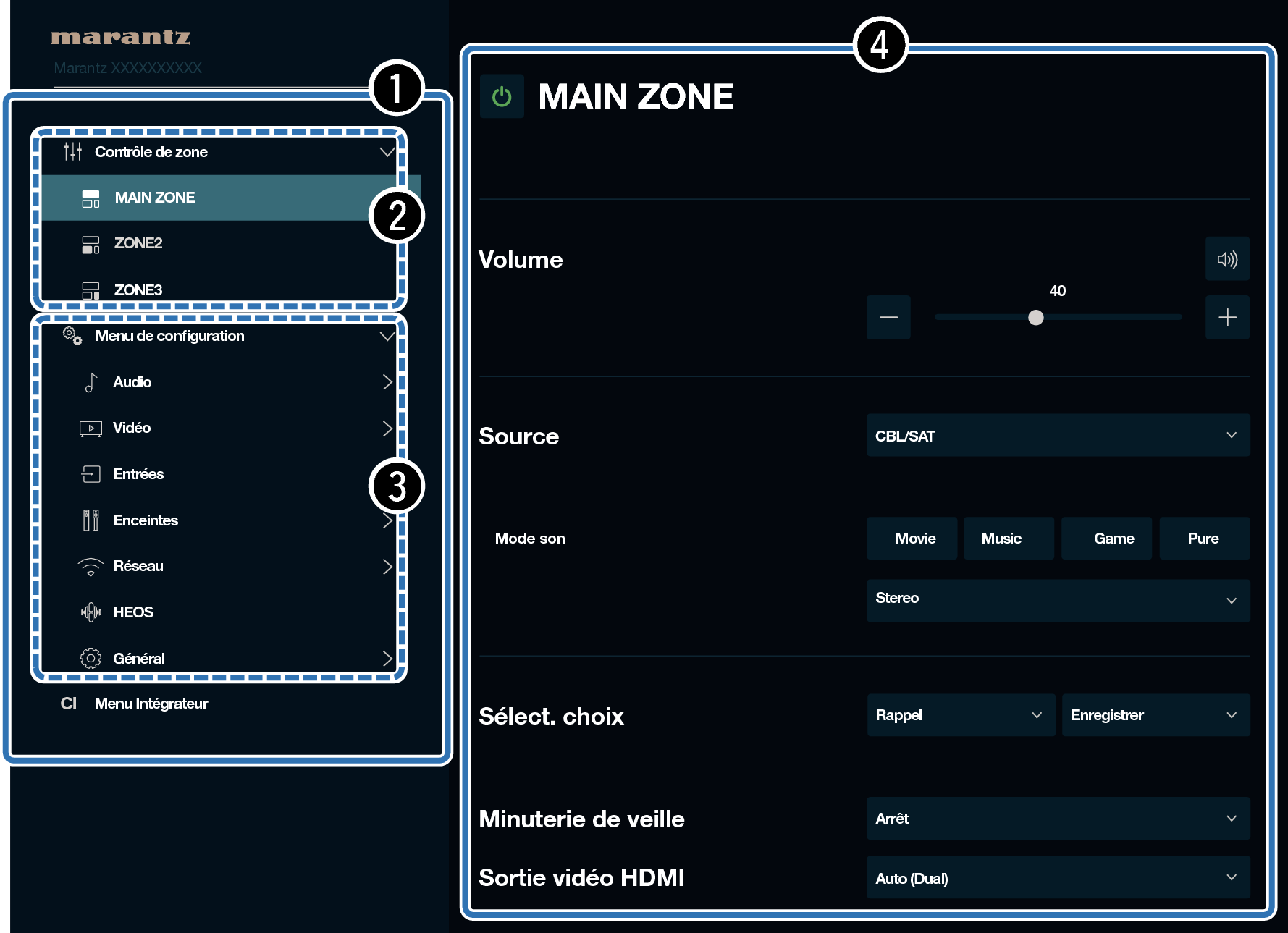The image size is (1288, 933).
Task: Select the Movie sound mode
Action: point(914,539)
